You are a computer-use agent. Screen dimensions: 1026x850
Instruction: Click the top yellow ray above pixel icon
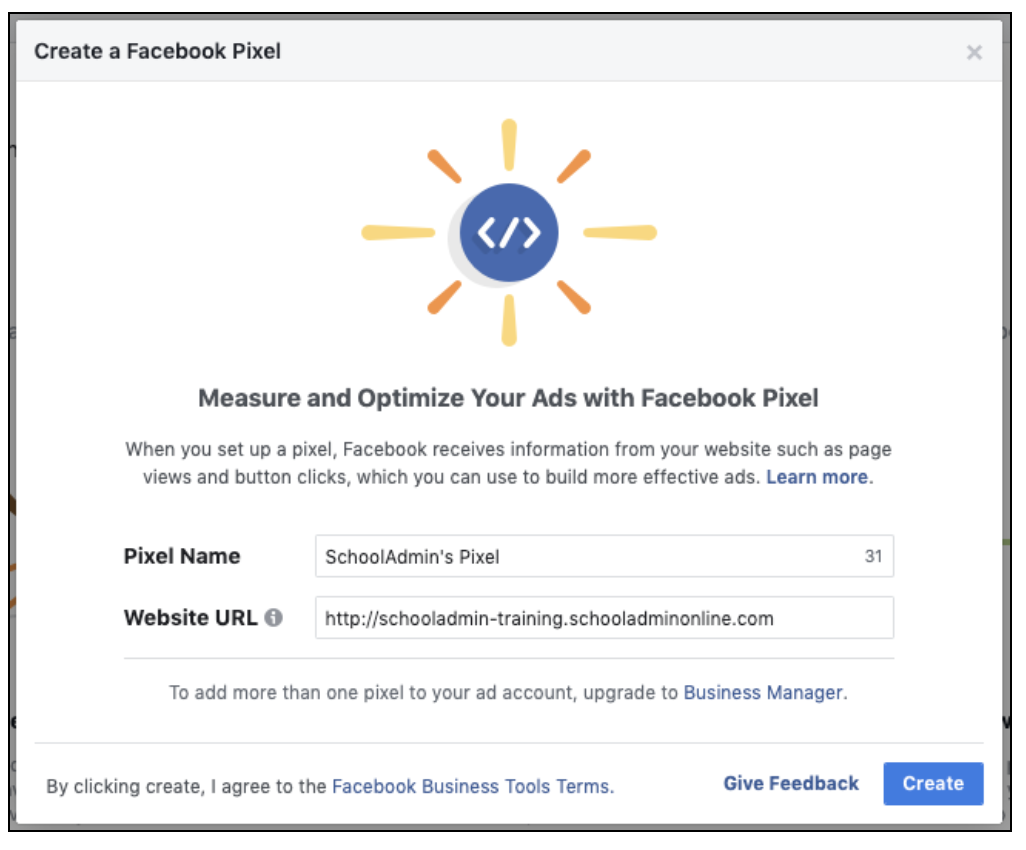tap(509, 145)
